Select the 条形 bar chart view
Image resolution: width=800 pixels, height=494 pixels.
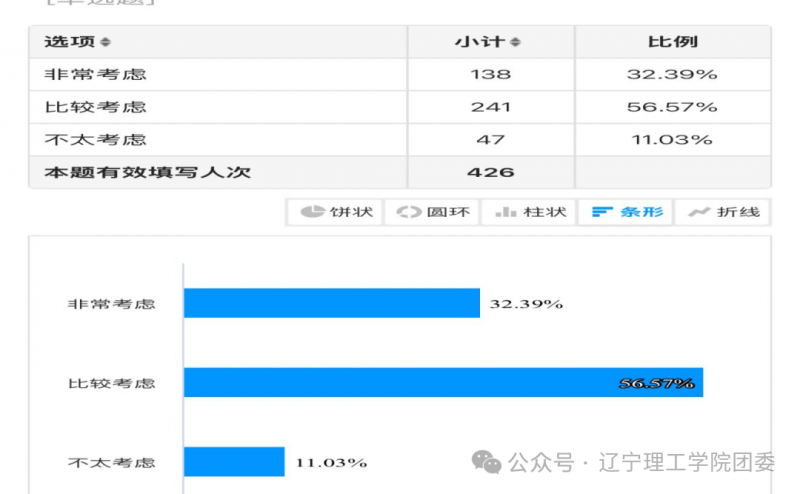(626, 212)
